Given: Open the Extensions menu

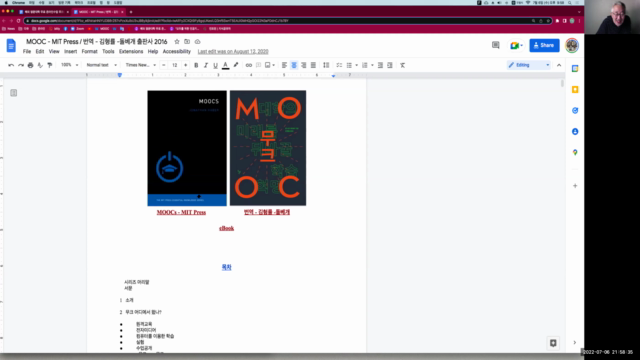Looking at the screenshot, I should click(131, 51).
